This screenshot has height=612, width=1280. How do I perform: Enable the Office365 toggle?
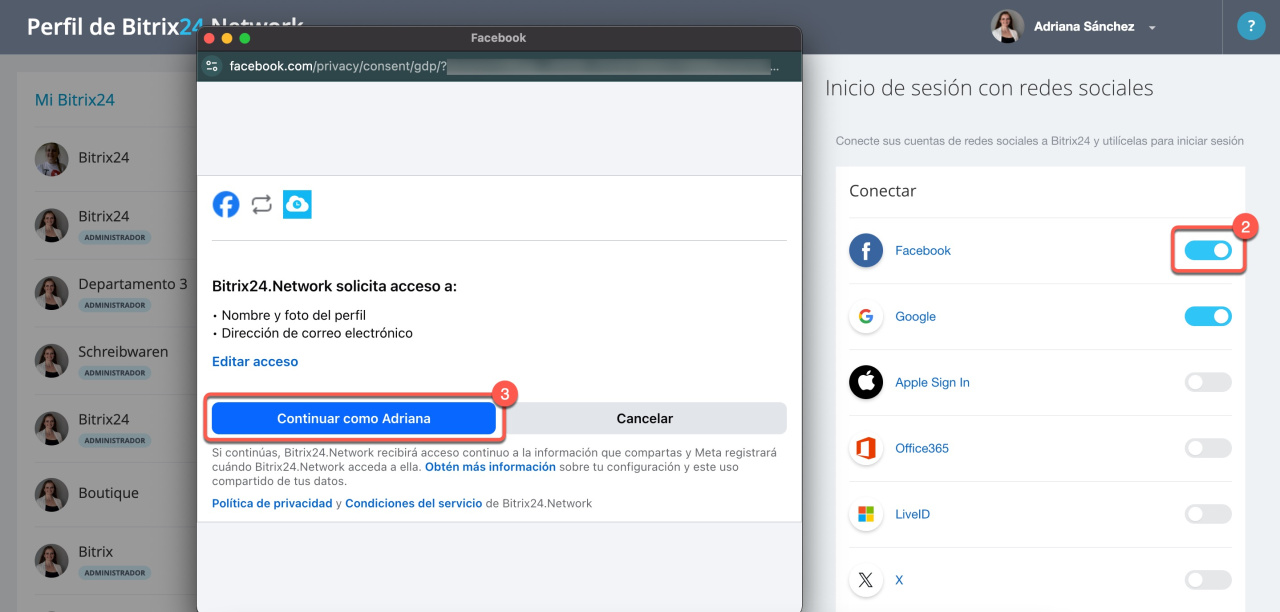point(1208,448)
